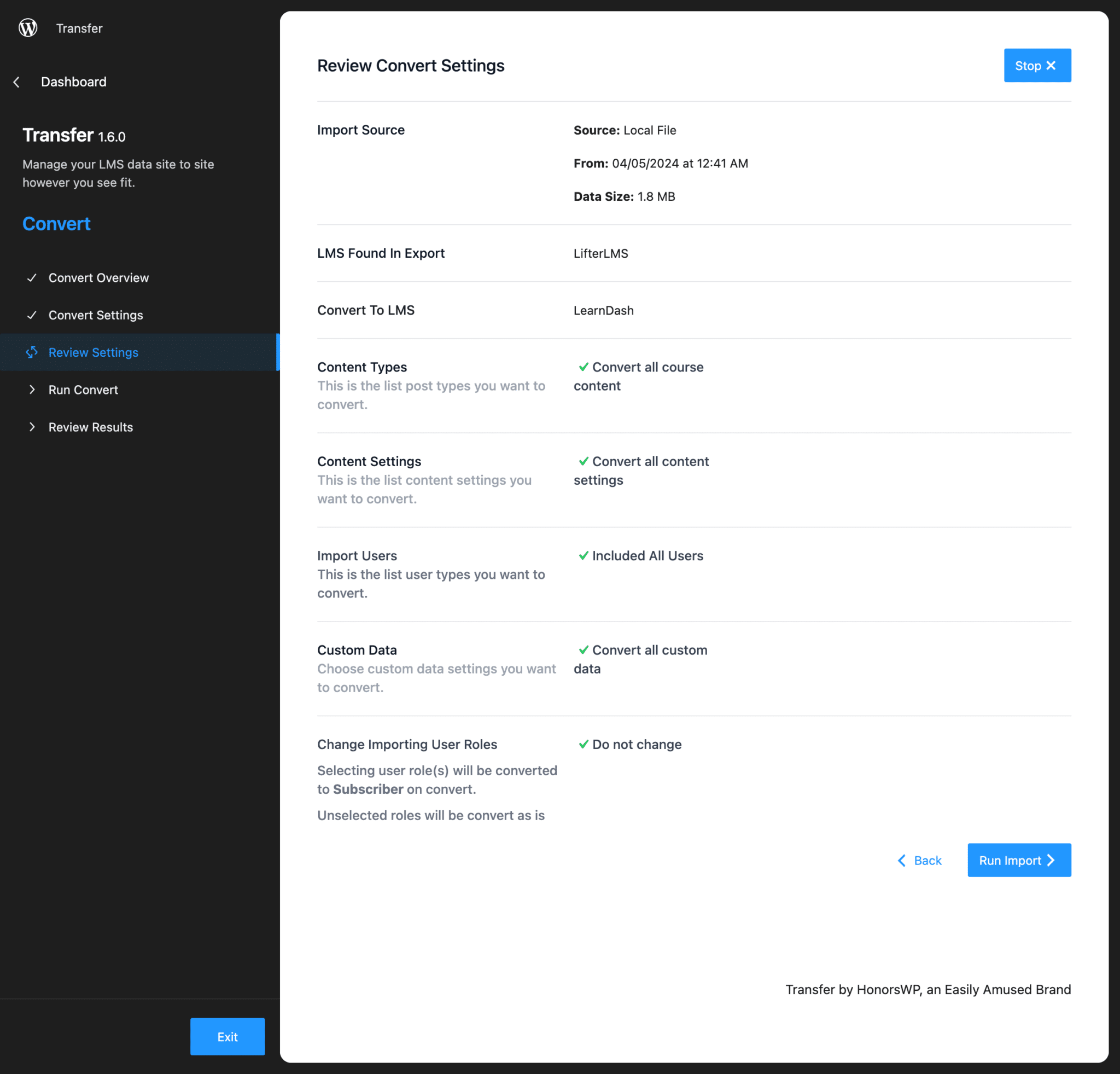Open the Convert Overview step
The width and height of the screenshot is (1120, 1074).
tap(98, 278)
